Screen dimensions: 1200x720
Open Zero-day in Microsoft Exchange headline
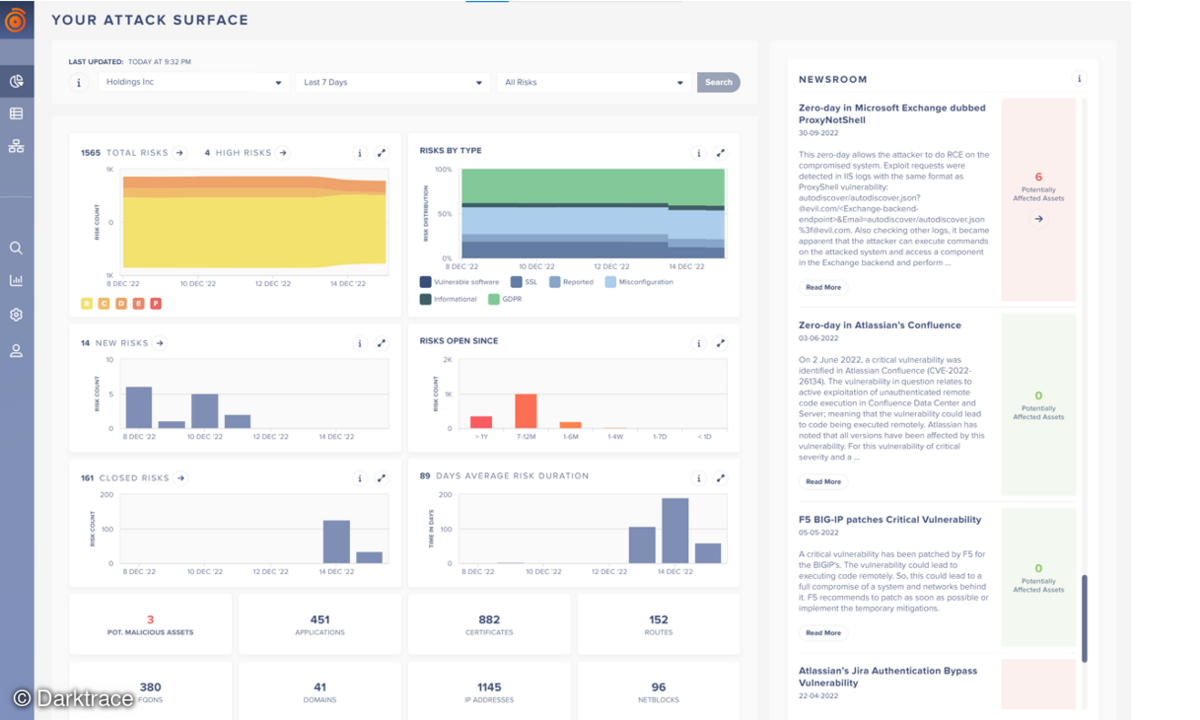tap(892, 114)
